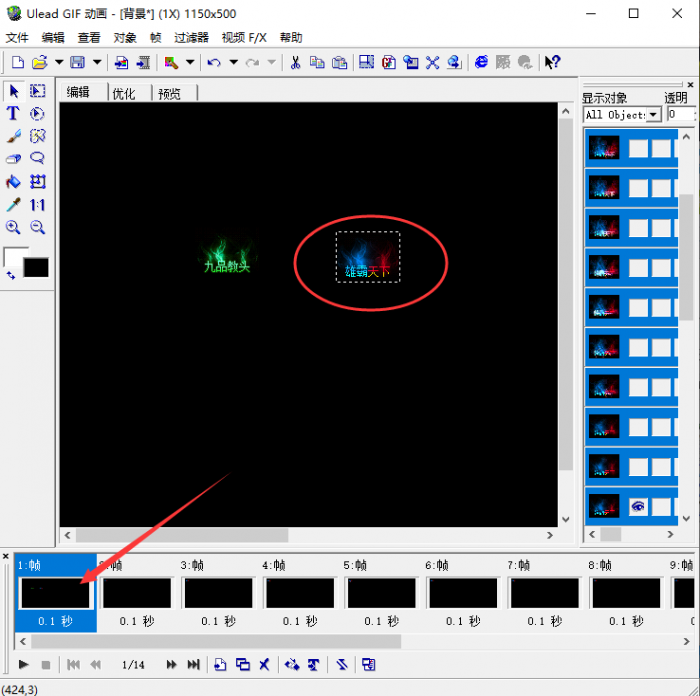
Task: Select the 3:帧 frame thumbnail
Action: pos(217,593)
